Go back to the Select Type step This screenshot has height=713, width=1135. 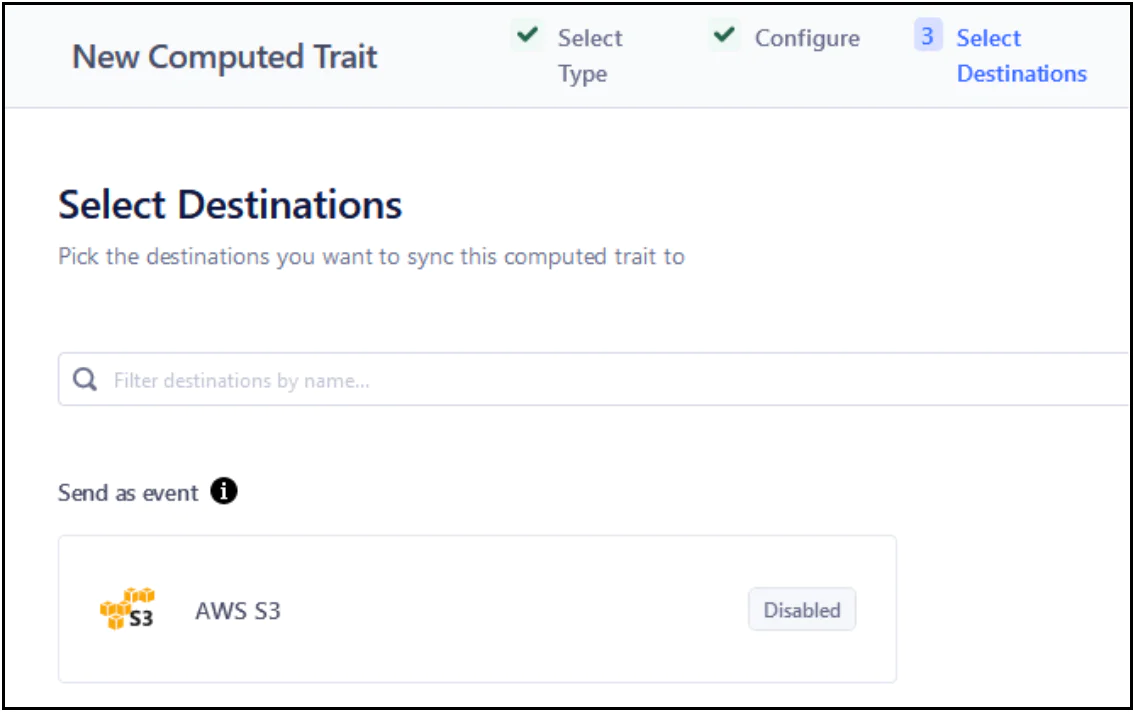(589, 39)
